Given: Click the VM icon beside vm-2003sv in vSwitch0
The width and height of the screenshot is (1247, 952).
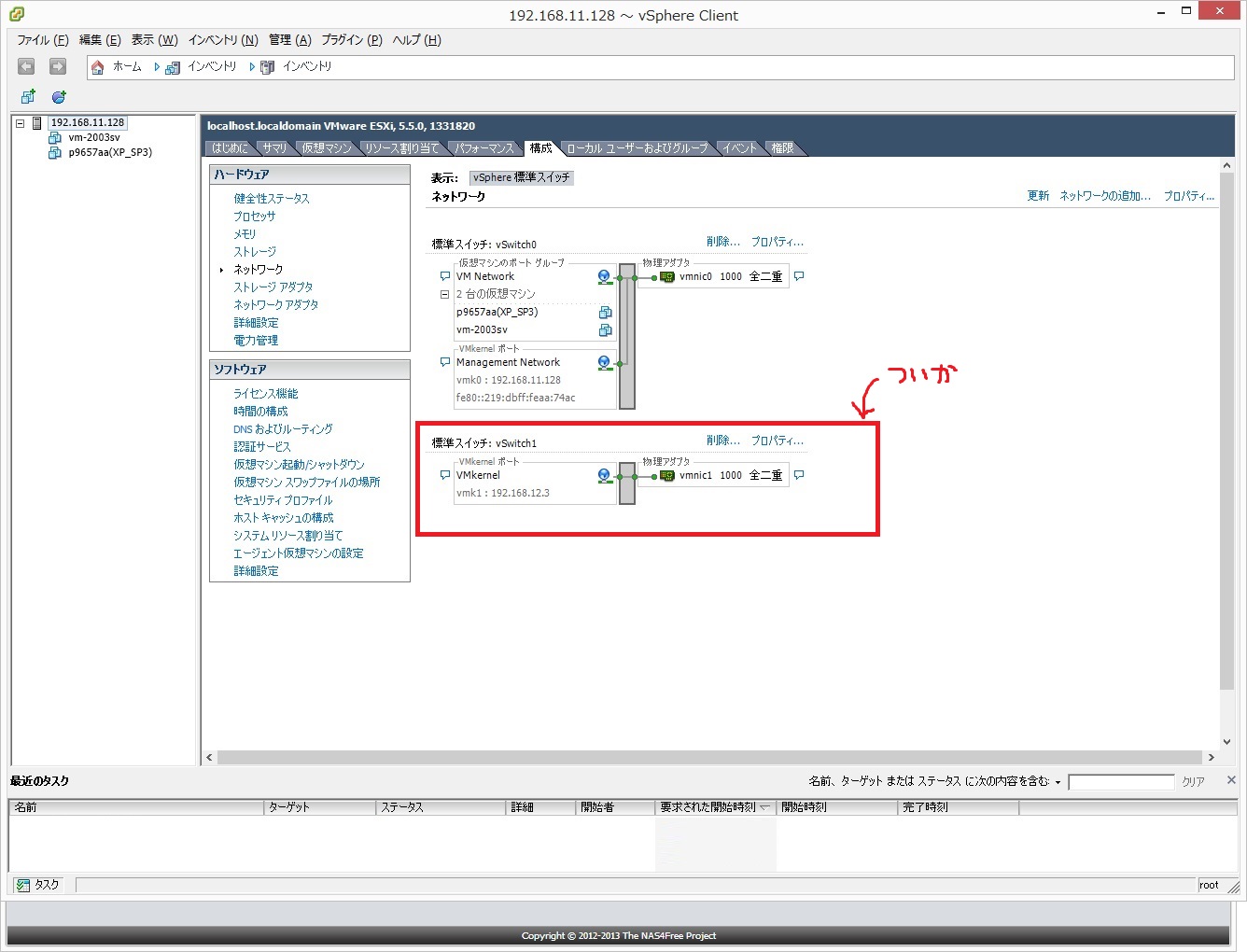Looking at the screenshot, I should pos(605,330).
